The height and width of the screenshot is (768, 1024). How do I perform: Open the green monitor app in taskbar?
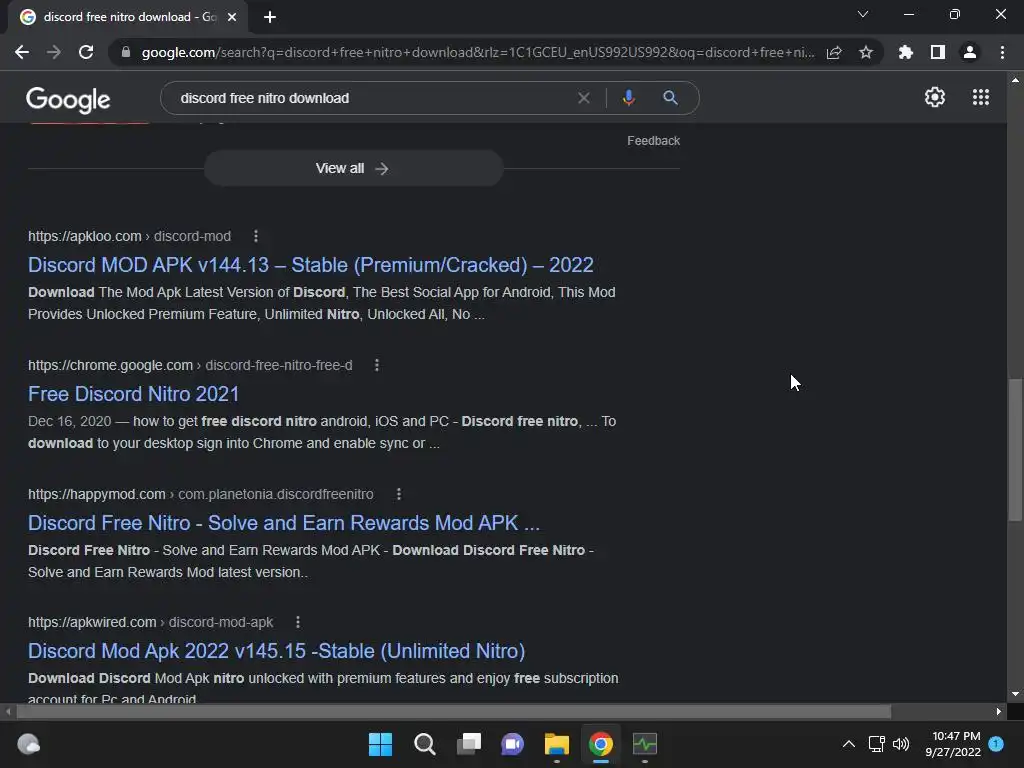[x=645, y=744]
